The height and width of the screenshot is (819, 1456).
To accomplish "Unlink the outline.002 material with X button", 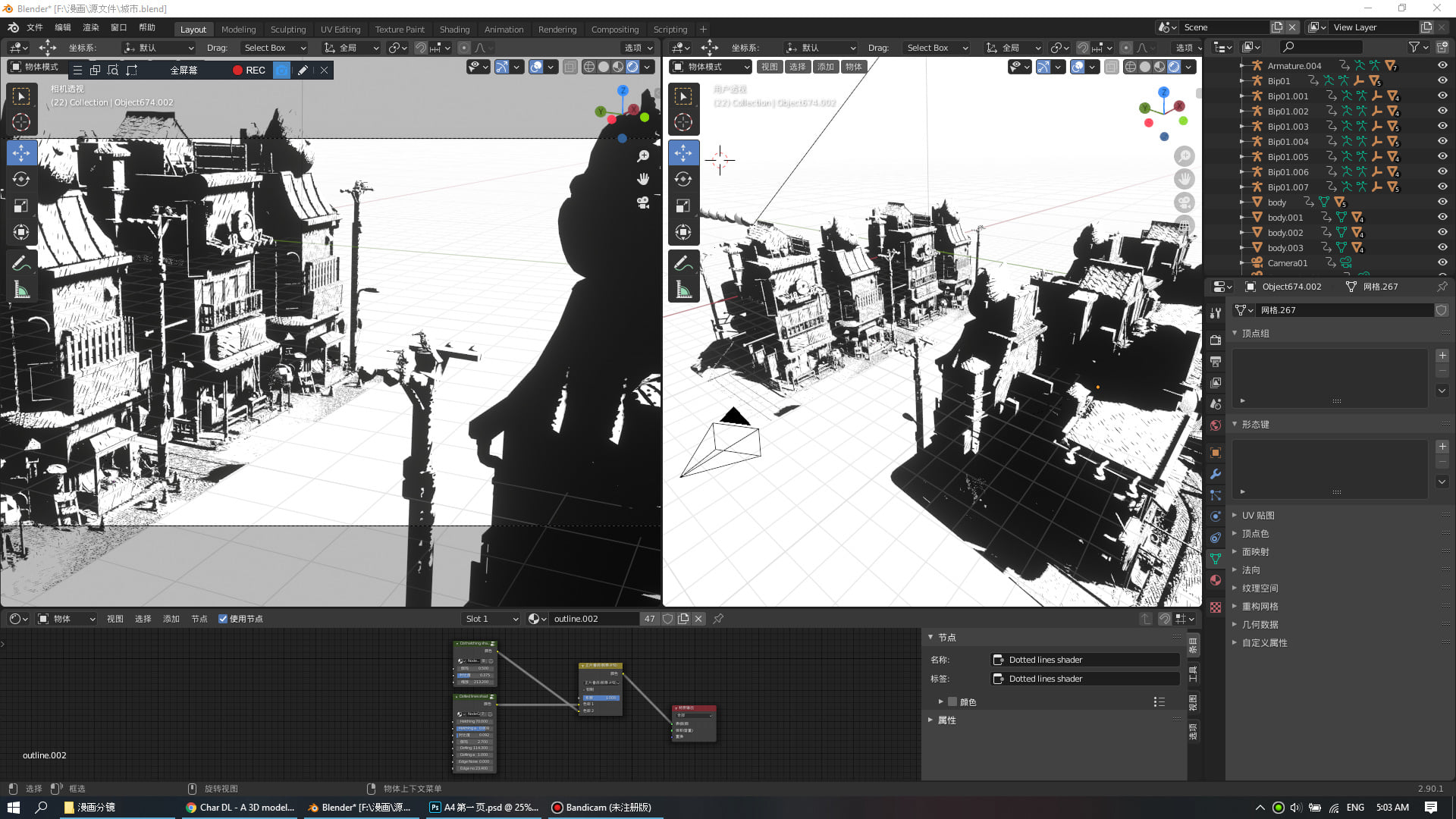I will pos(698,619).
